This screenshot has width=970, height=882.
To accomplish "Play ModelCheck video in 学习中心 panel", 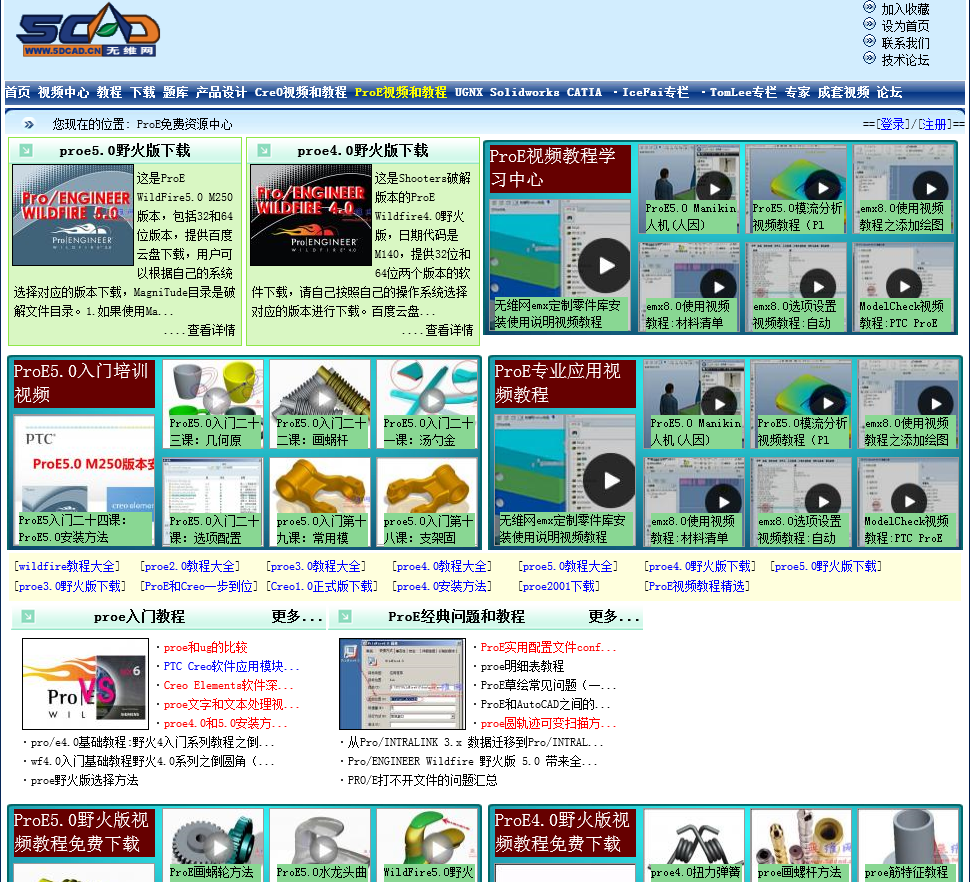I will (904, 286).
